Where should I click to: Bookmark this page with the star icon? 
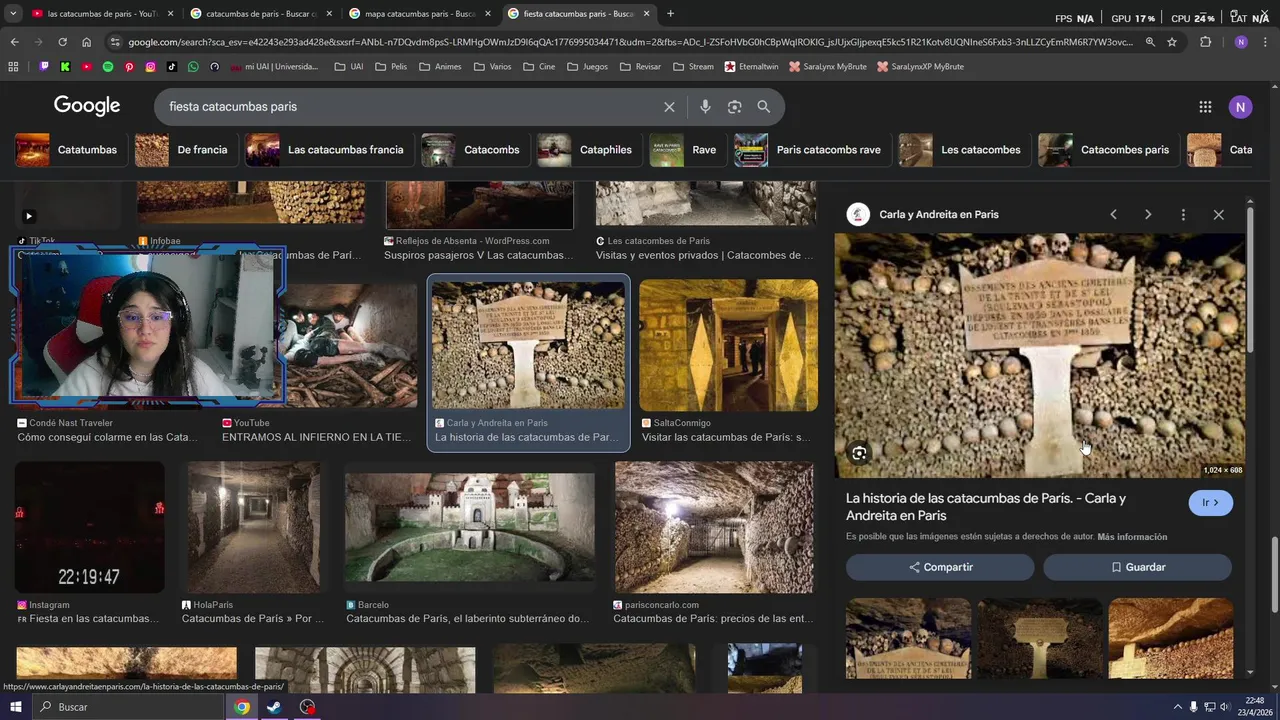click(1172, 42)
